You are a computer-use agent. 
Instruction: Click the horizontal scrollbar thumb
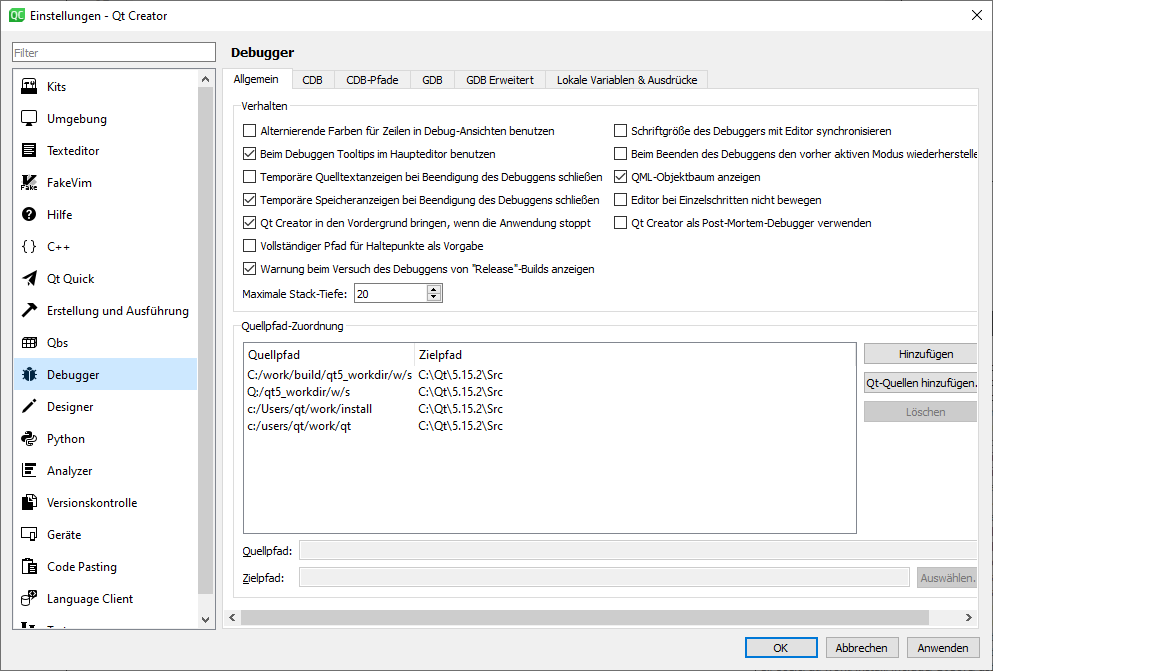585,618
